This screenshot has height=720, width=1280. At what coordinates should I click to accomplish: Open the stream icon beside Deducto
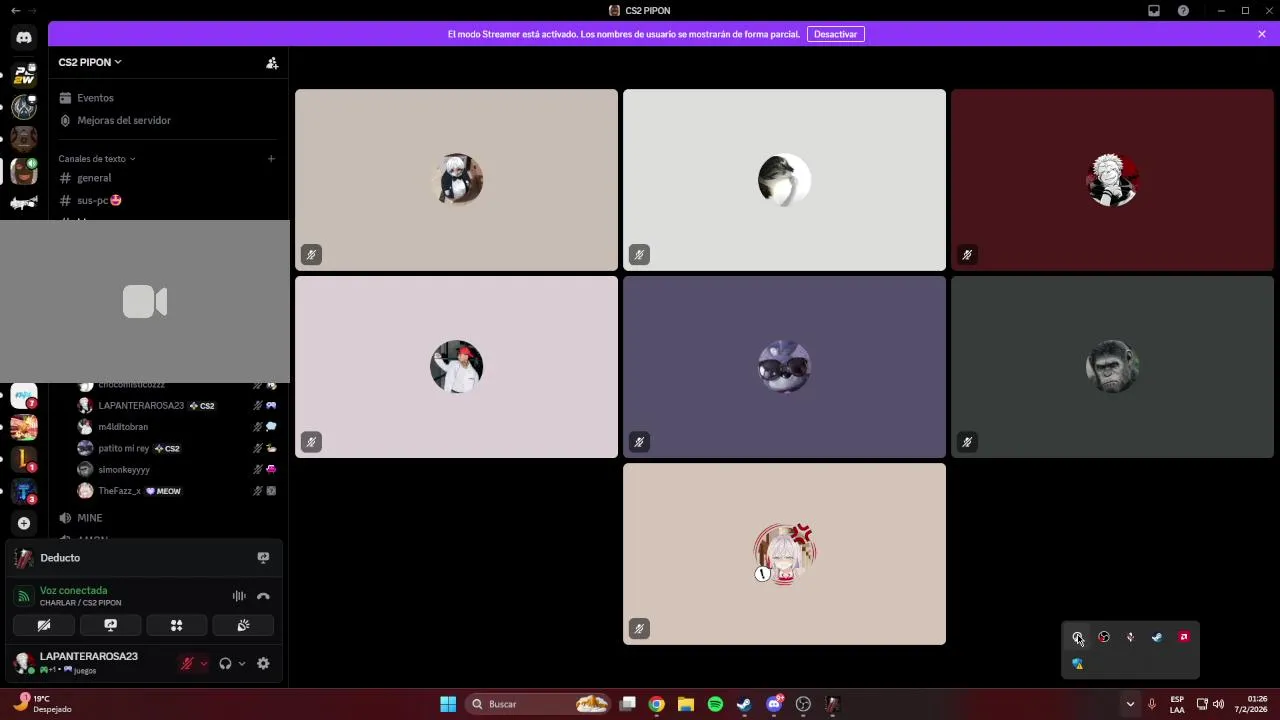[263, 558]
